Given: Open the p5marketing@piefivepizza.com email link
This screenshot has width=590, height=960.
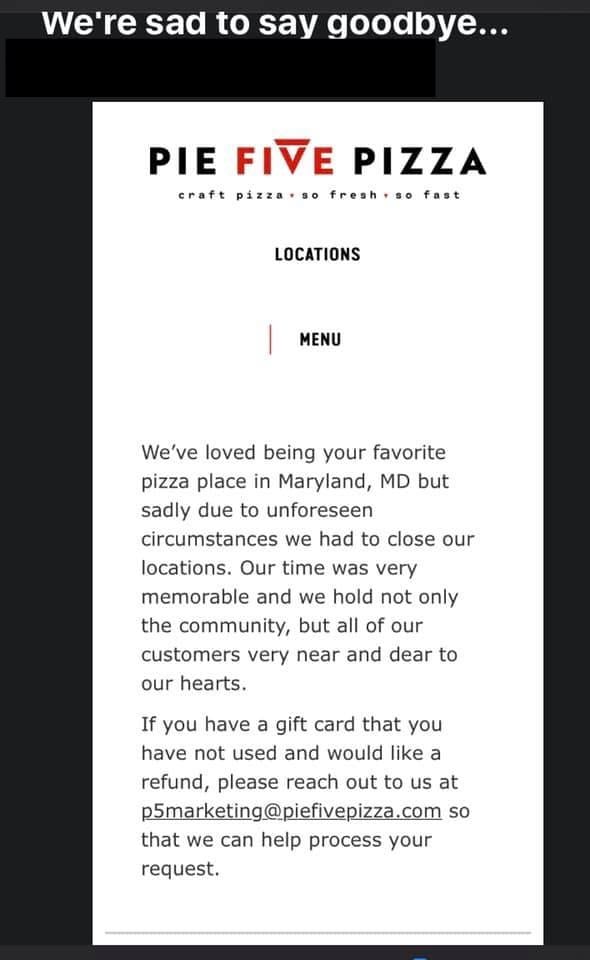Looking at the screenshot, I should [291, 811].
